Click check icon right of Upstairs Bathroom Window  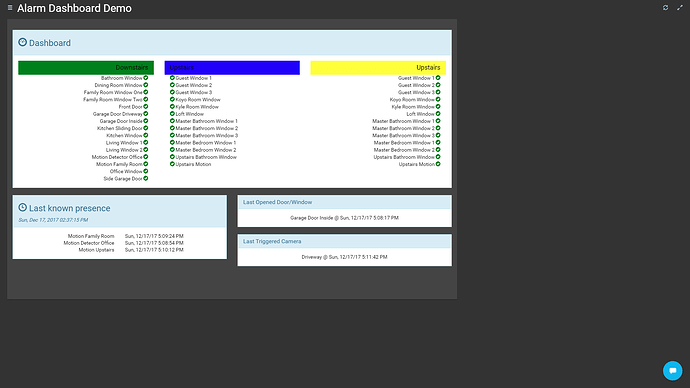click(x=438, y=157)
